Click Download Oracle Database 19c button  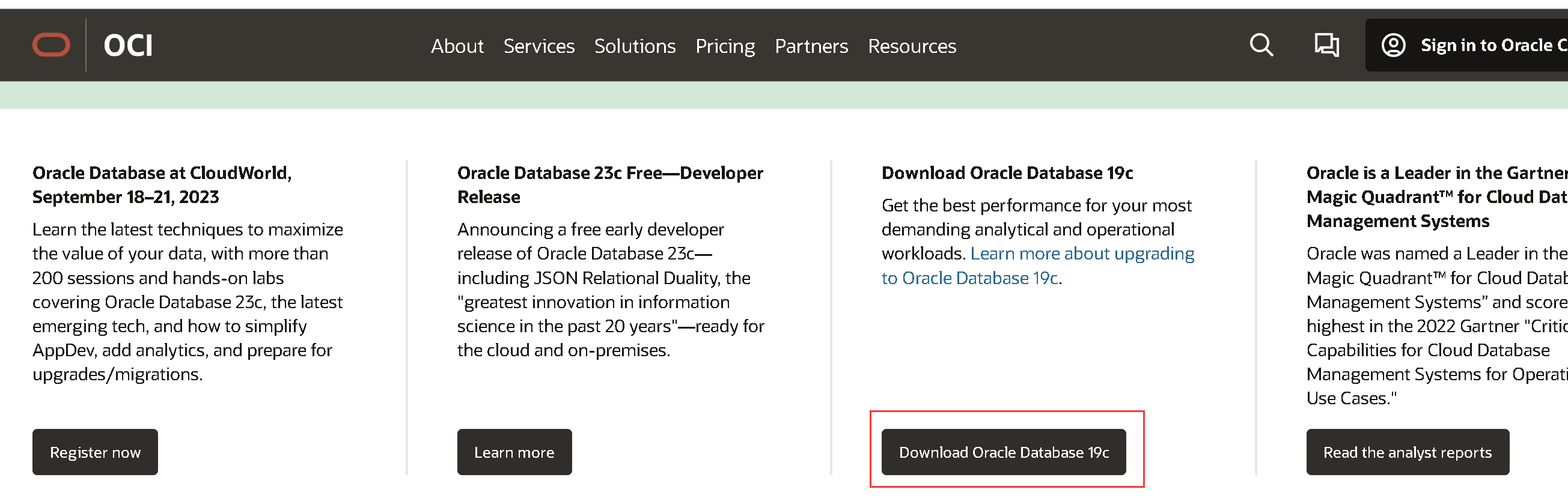[1004, 452]
